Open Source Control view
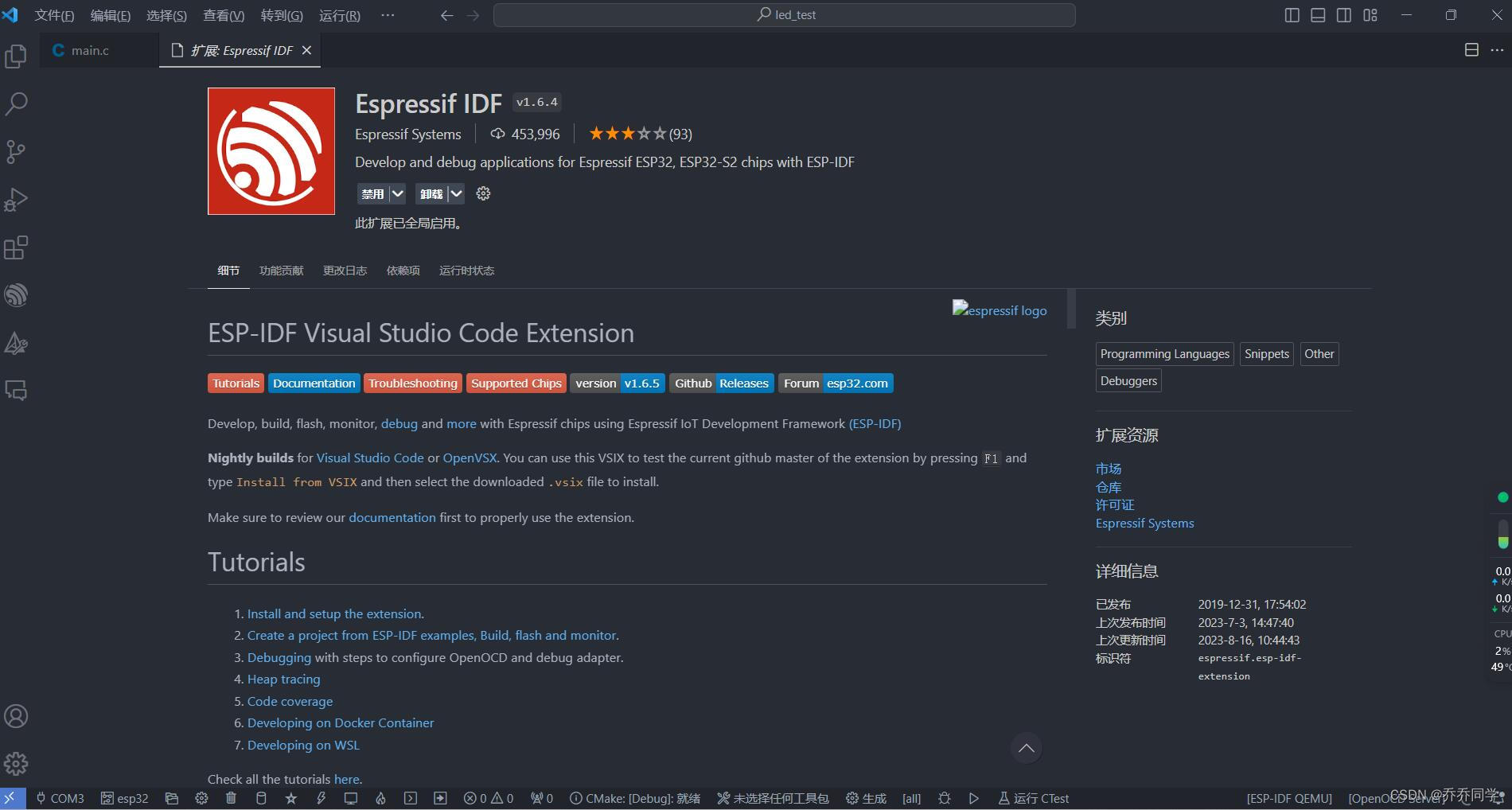The width and height of the screenshot is (1512, 810). click(x=16, y=151)
